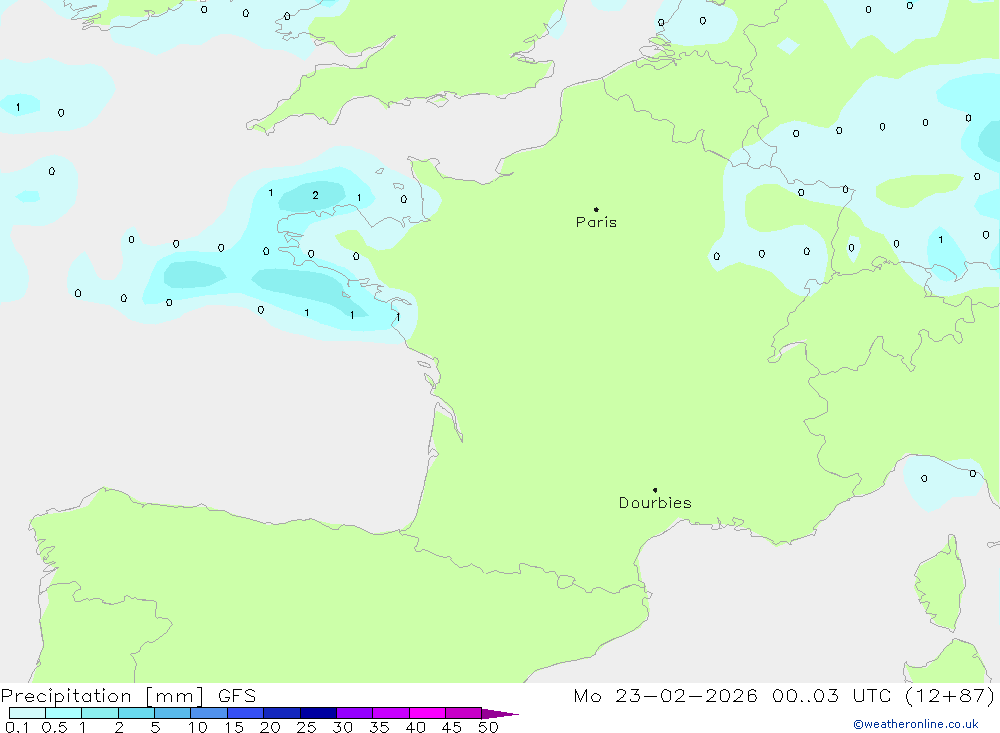Click the Paris location dot marker
1000x733 pixels.
coord(596,209)
